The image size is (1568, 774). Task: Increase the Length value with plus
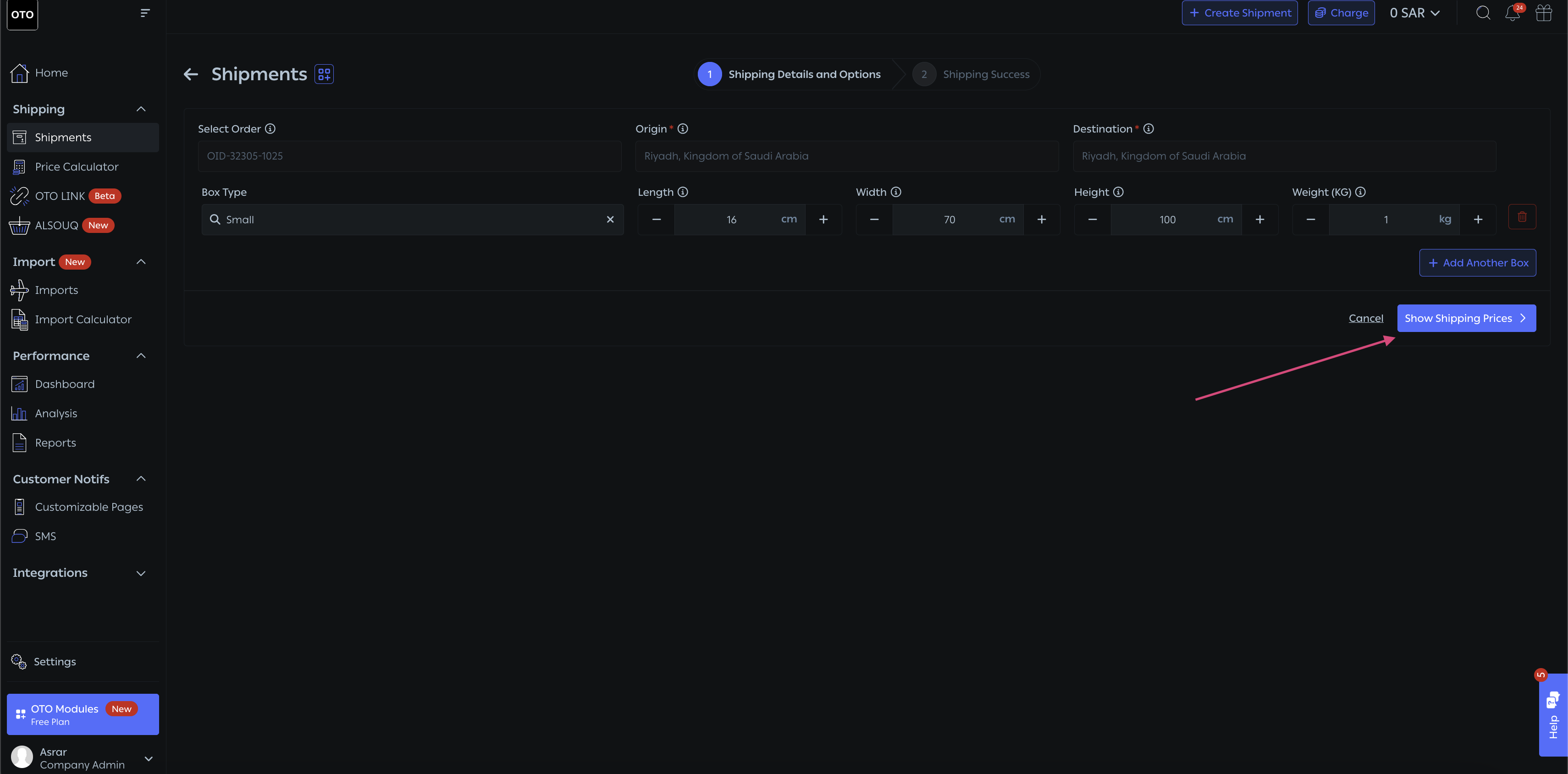(x=823, y=219)
